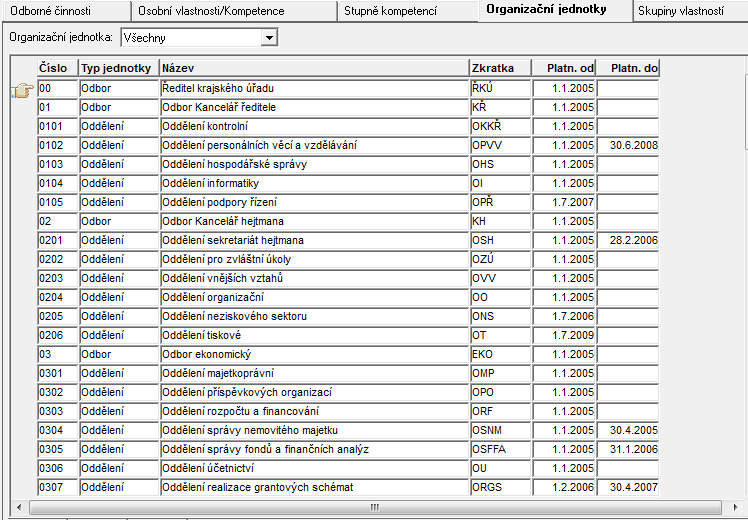748x520 pixels.
Task: Select Oddělení pro zvláštní úkoly
Action: (x=315, y=260)
